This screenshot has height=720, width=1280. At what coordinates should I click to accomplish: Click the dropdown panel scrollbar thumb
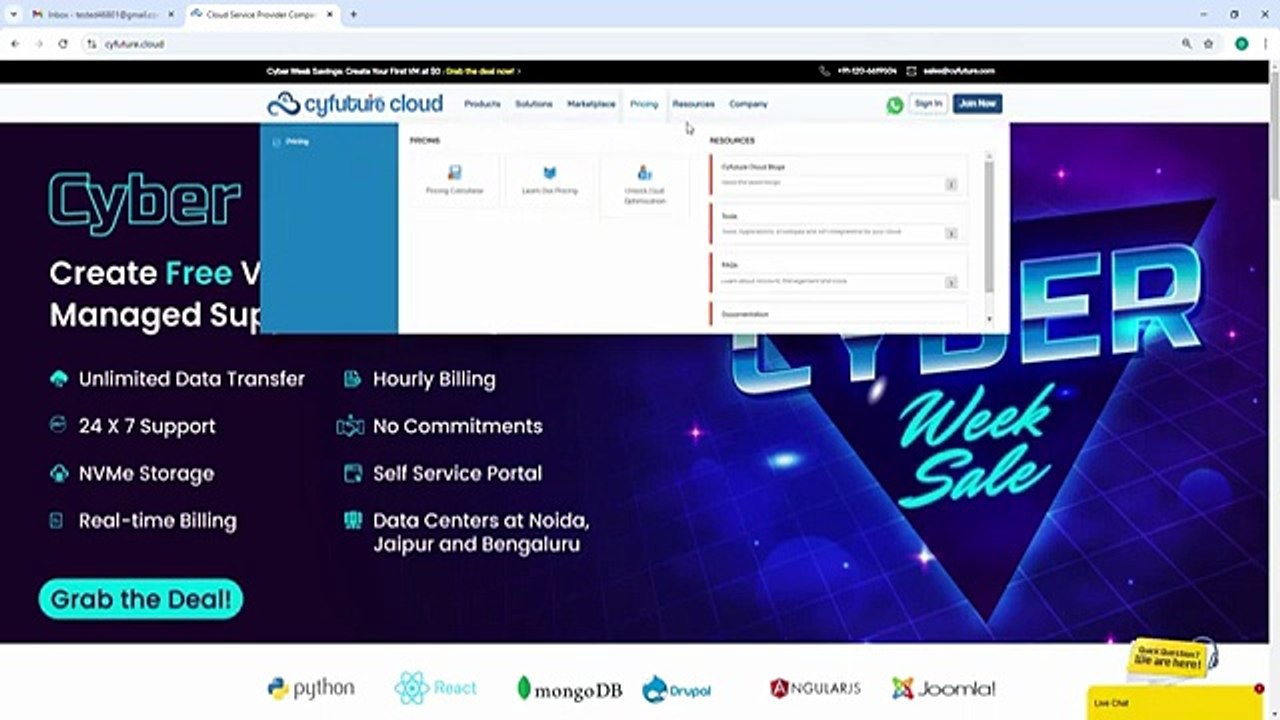click(989, 227)
